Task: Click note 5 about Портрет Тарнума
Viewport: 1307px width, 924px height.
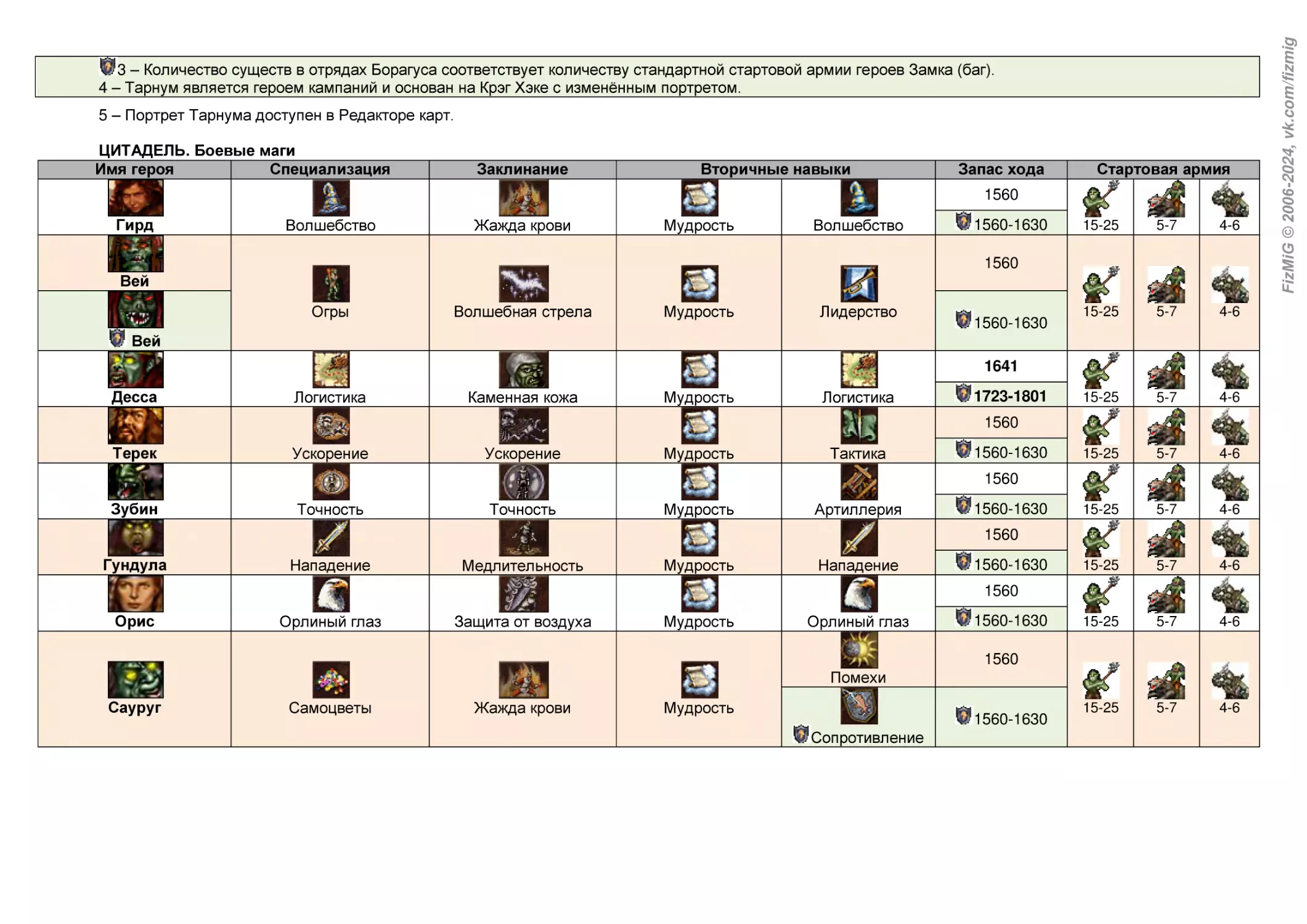Action: 276,115
